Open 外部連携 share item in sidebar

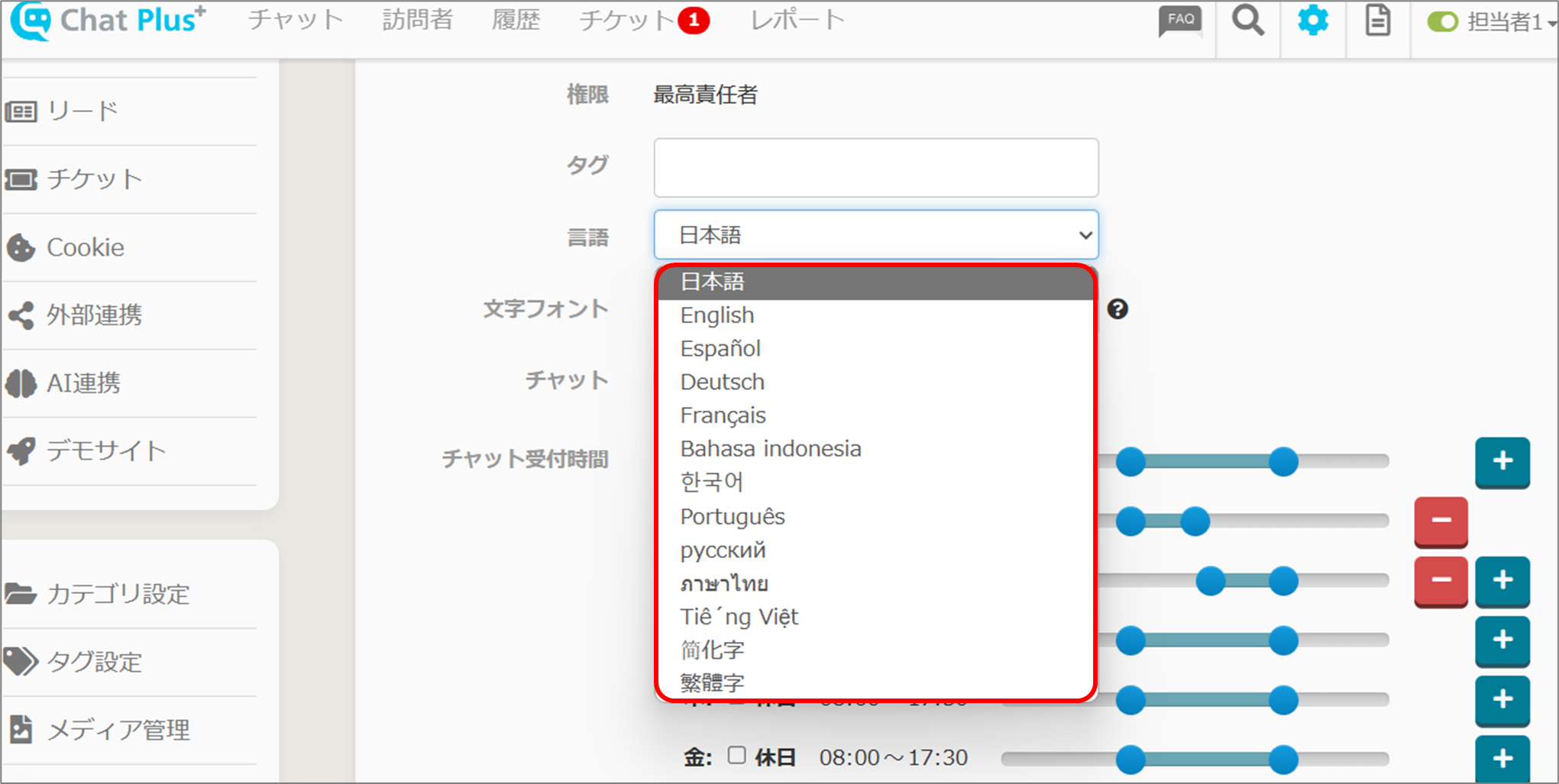[94, 315]
